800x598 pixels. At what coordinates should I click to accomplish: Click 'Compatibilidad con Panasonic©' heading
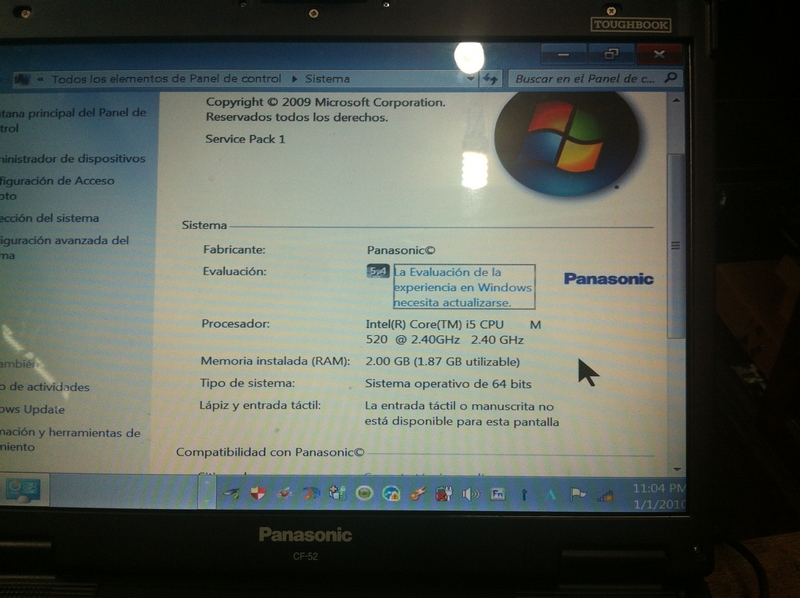(270, 452)
